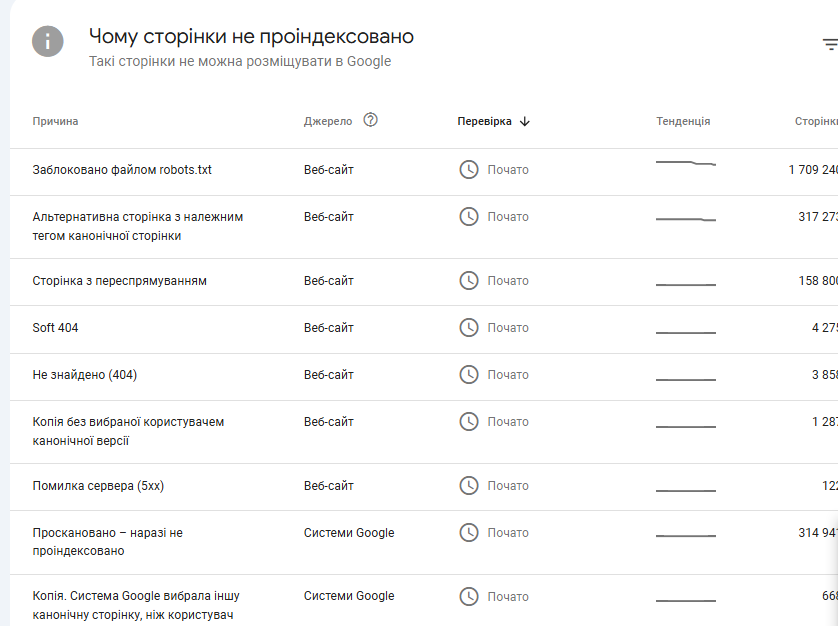Image resolution: width=838 pixels, height=626 pixels.
Task: Click the Причина column header
Action: click(x=55, y=121)
